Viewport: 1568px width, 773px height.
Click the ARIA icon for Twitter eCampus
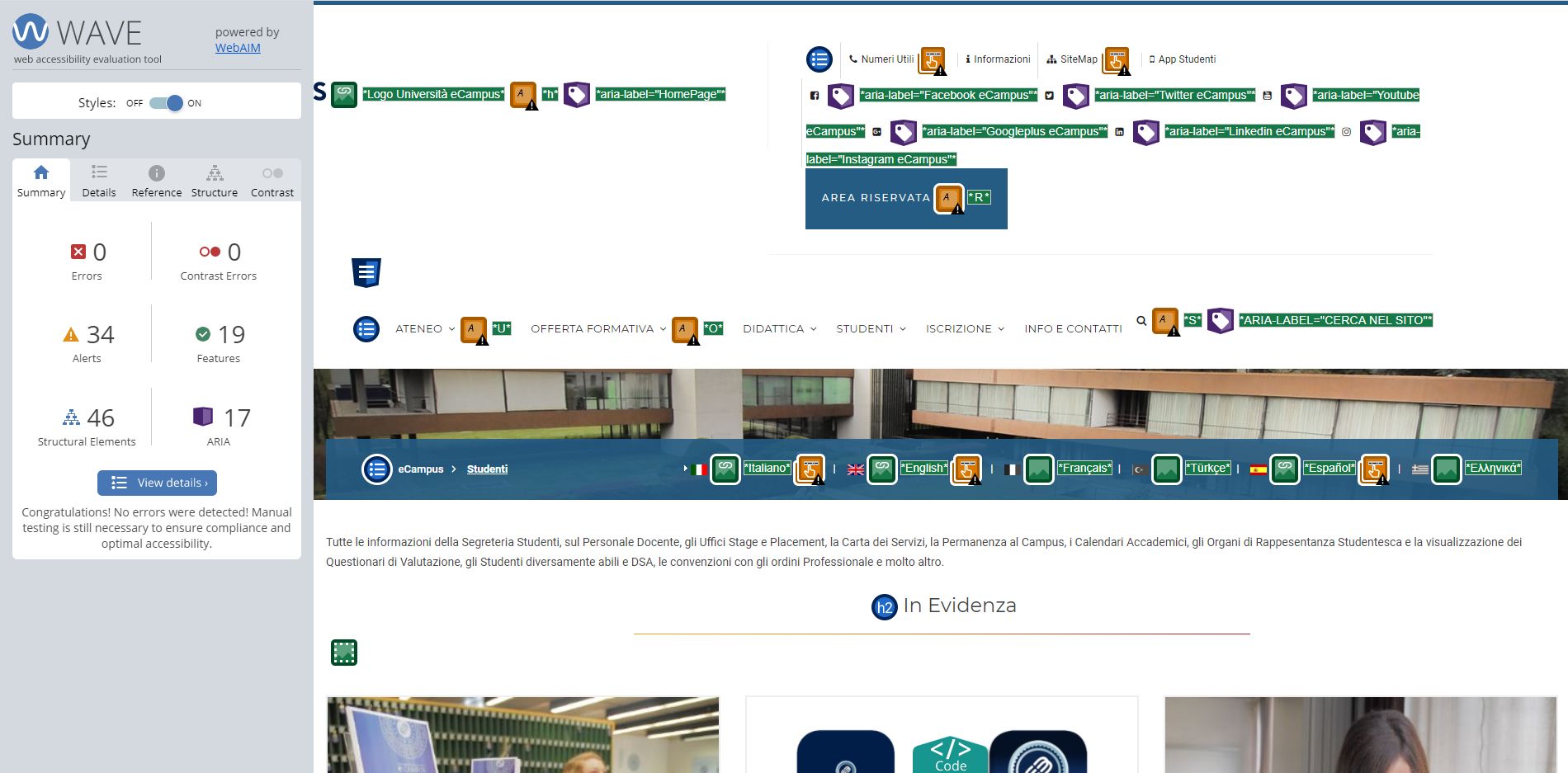pos(1076,97)
